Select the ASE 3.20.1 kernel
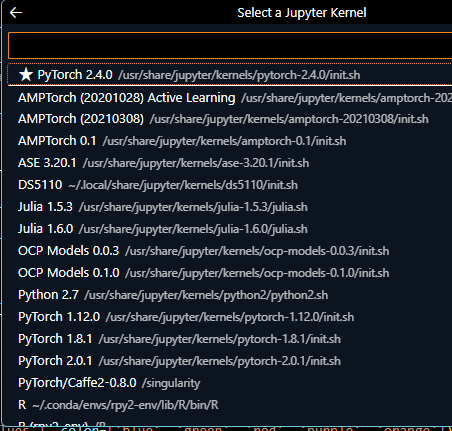This screenshot has height=431, width=452. tap(230, 163)
